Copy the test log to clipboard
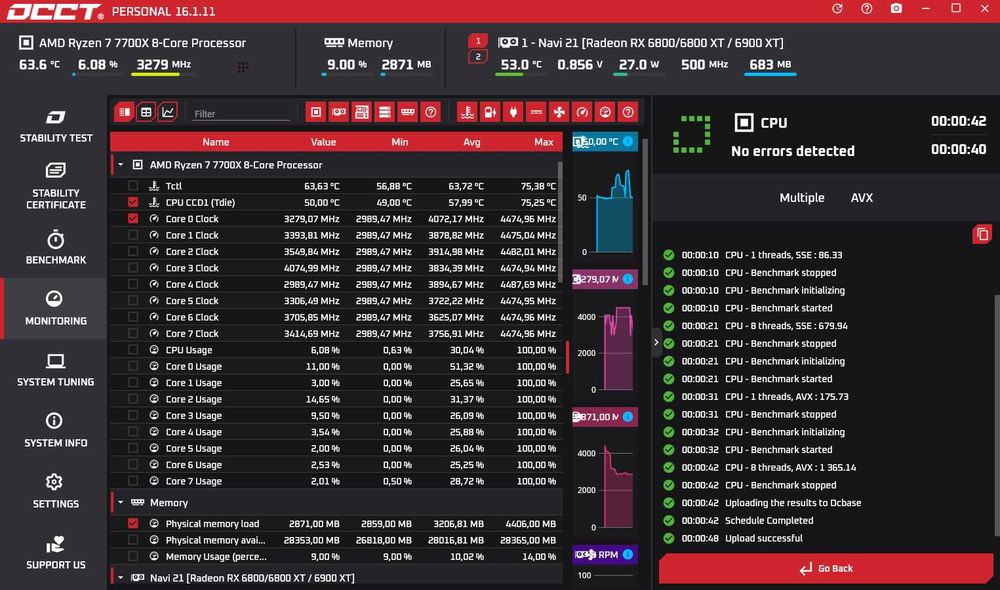The image size is (1000, 590). point(982,234)
